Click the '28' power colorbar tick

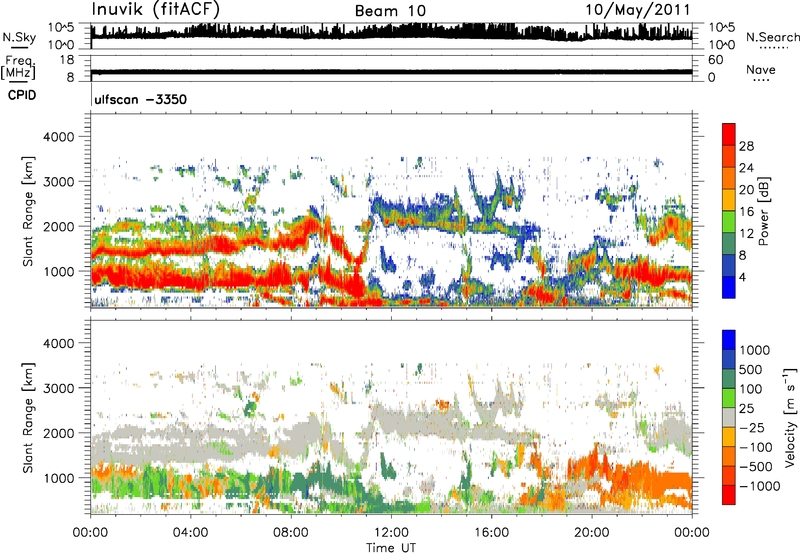click(x=746, y=146)
